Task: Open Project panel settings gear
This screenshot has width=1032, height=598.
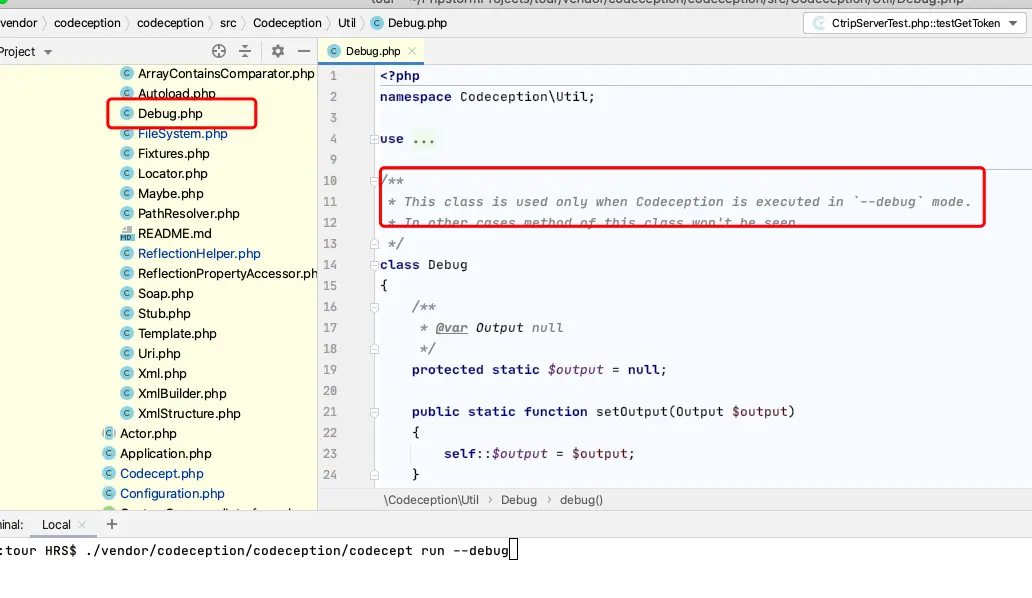Action: (x=278, y=51)
